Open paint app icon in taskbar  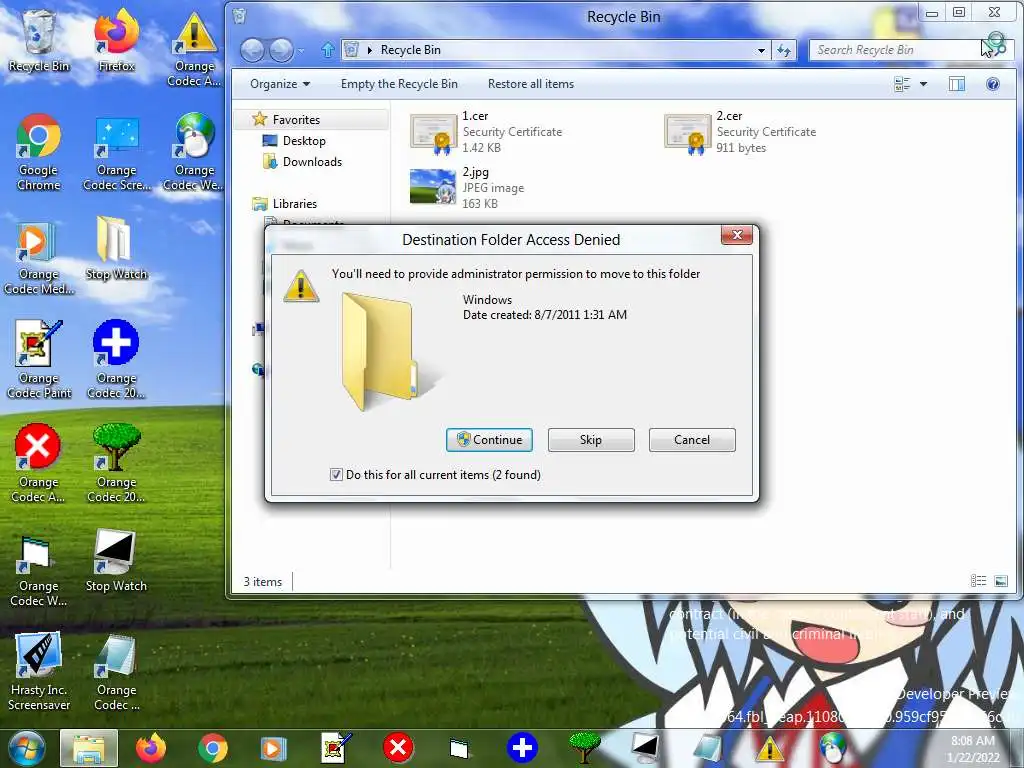pyautogui.click(x=336, y=748)
